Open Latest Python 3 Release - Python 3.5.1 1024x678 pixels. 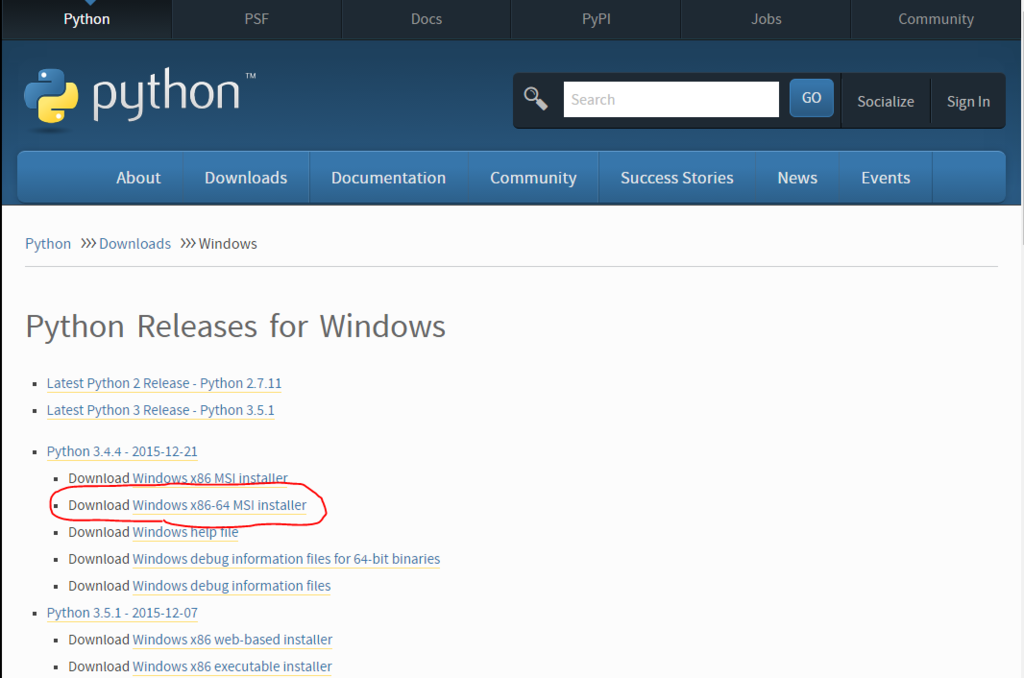pos(160,410)
